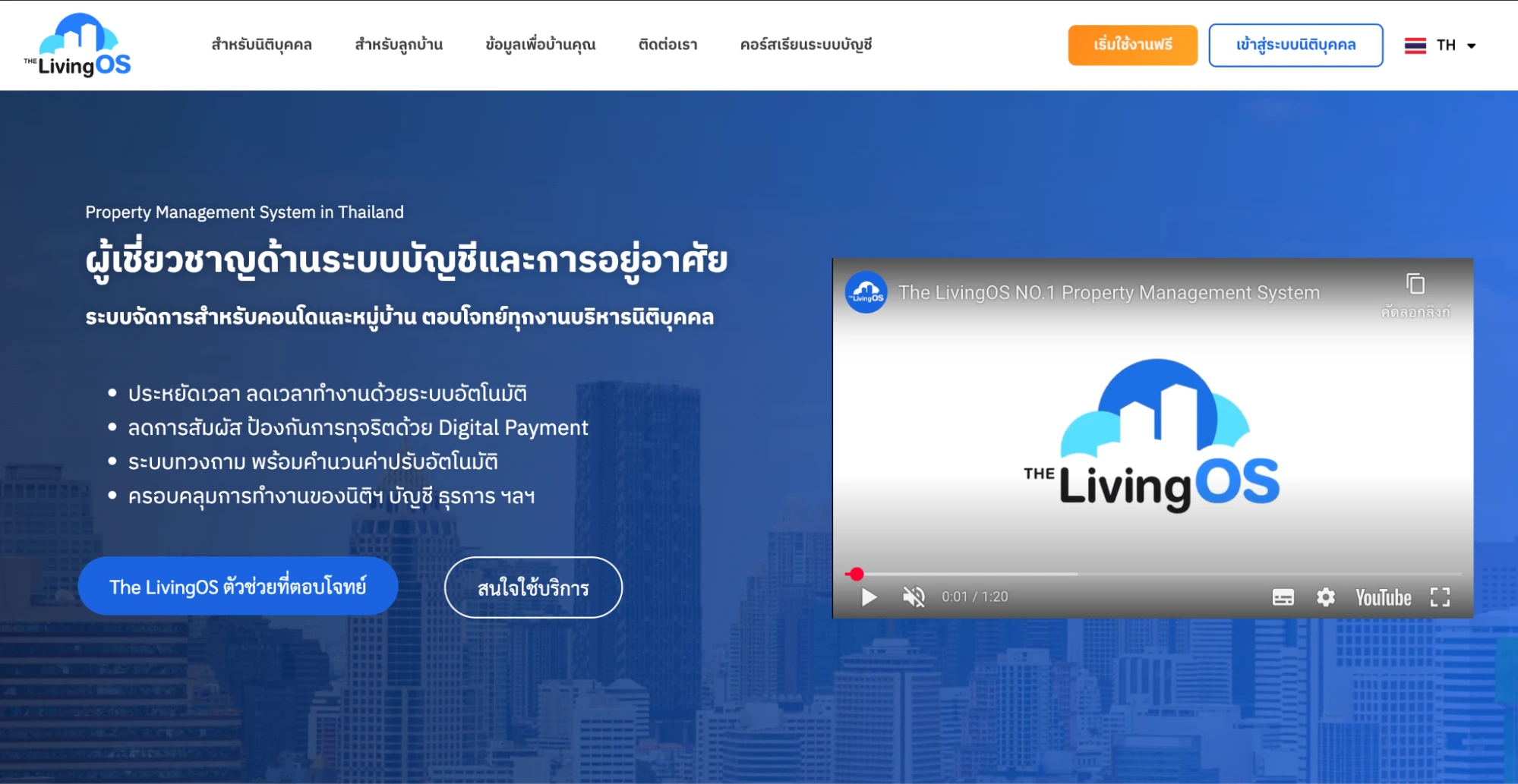
Task: Open video on YouTube logo
Action: tap(1383, 597)
